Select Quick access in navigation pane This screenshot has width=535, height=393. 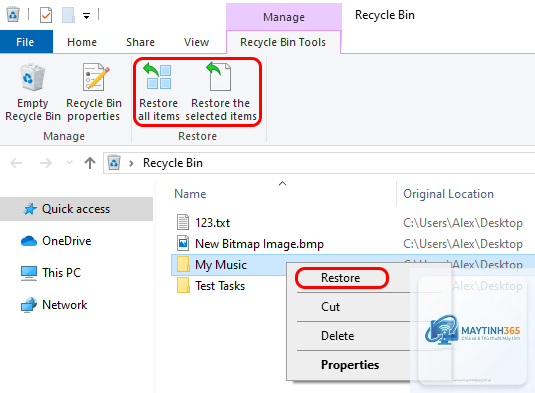[x=76, y=209]
